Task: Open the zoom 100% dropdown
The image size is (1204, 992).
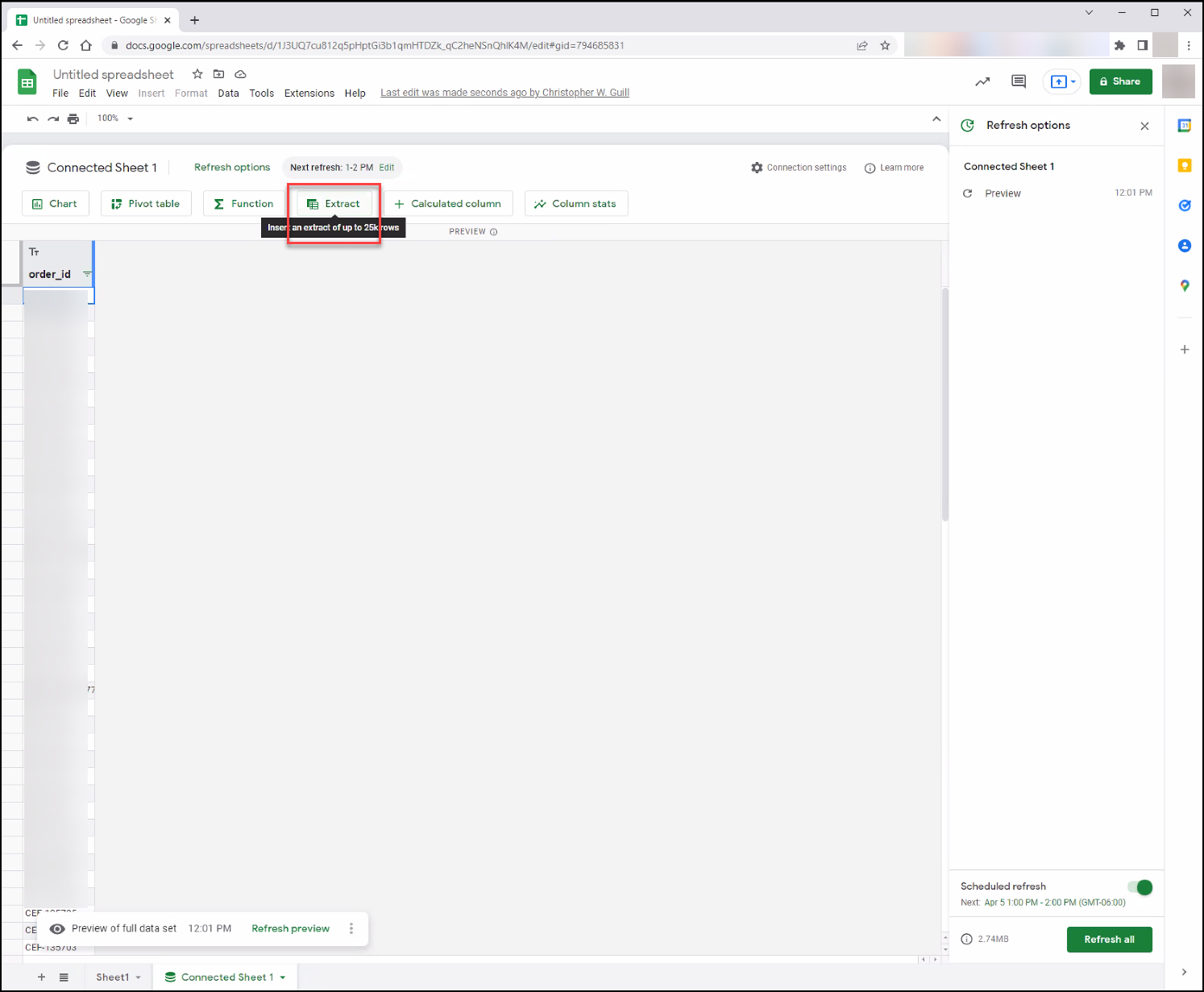Action: click(115, 118)
